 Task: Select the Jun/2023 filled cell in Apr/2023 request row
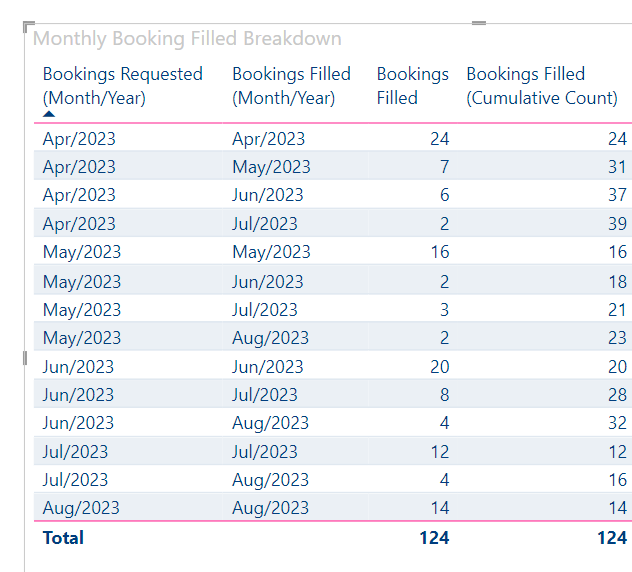coord(268,195)
